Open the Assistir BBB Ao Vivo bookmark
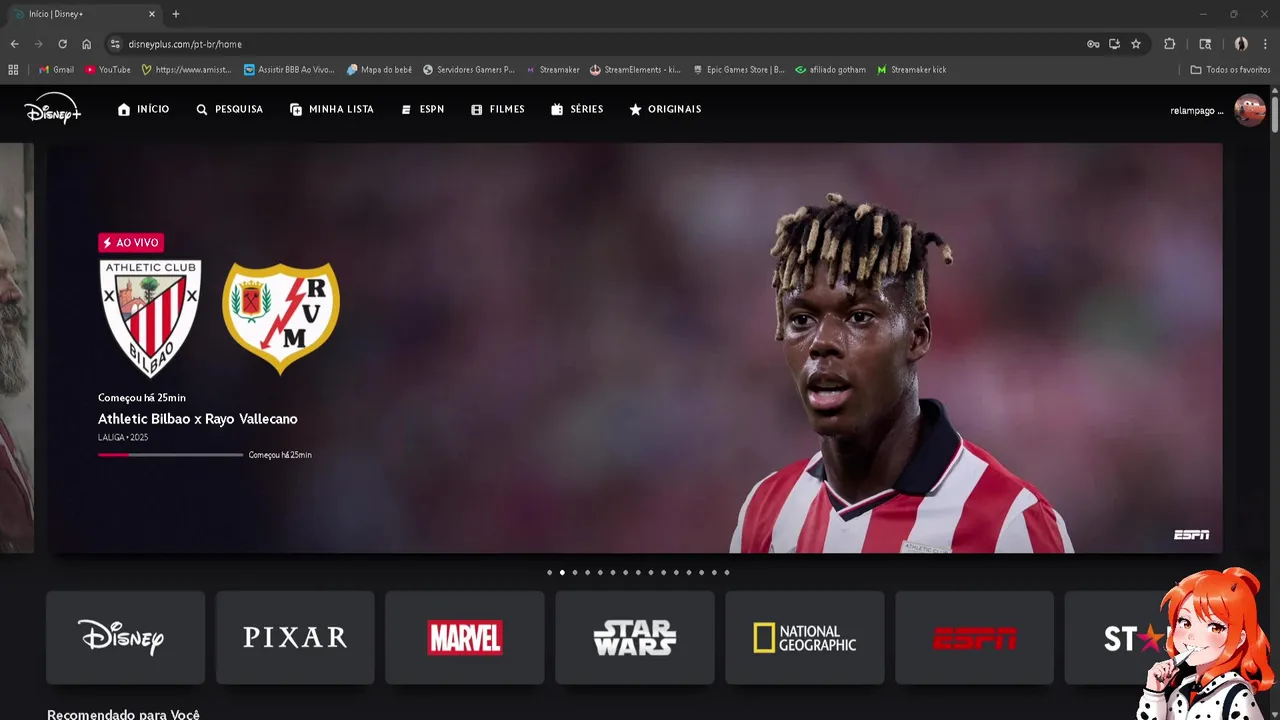Screen dimensions: 1280x720 tap(289, 70)
